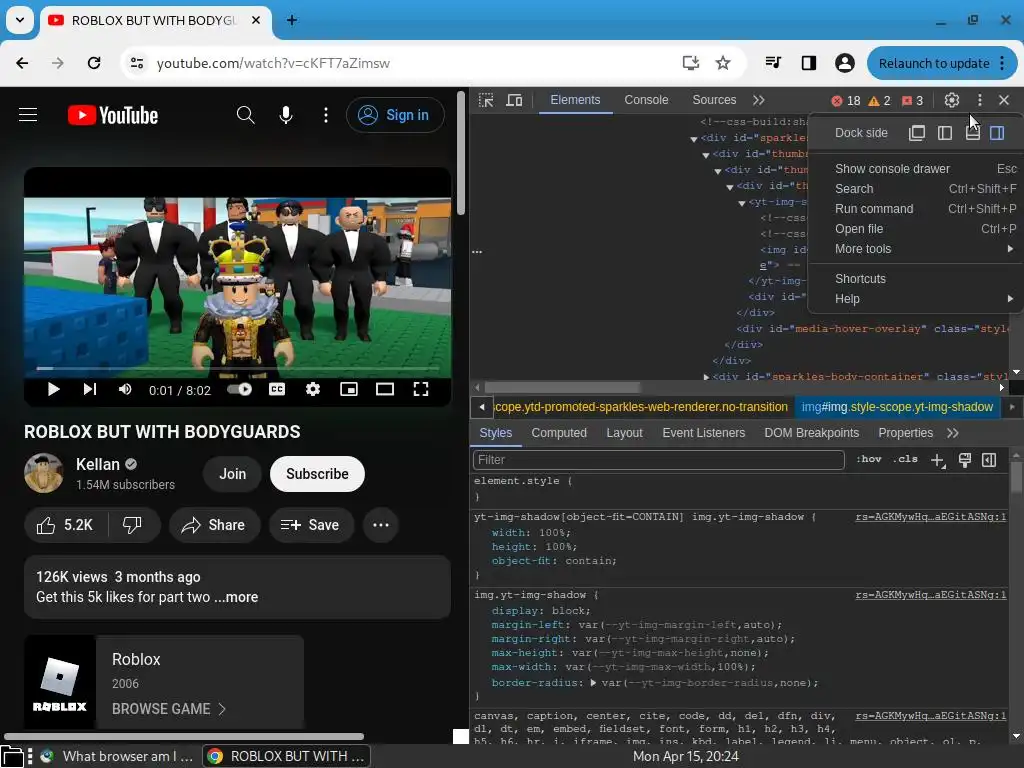Mute the video volume
The width and height of the screenshot is (1024, 768).
[x=125, y=390]
